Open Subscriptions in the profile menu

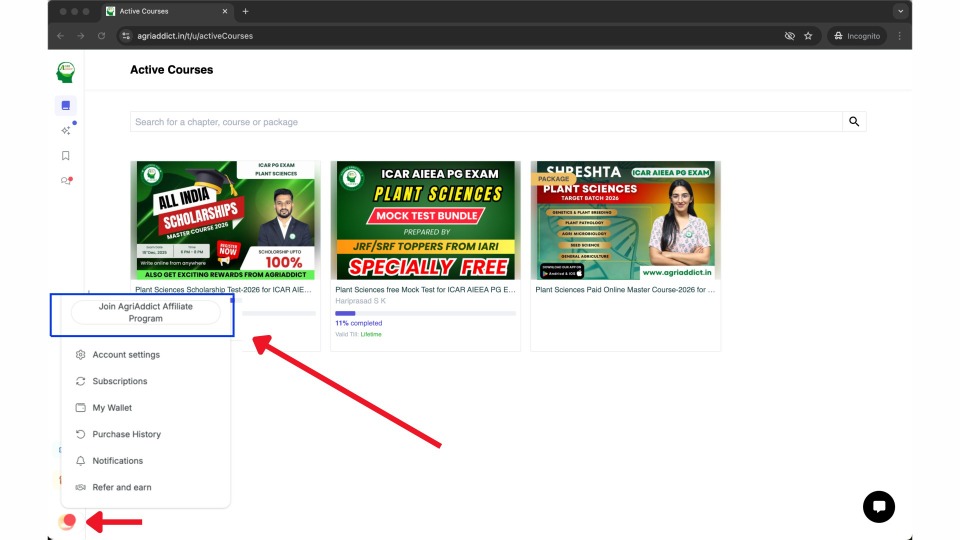click(x=120, y=381)
